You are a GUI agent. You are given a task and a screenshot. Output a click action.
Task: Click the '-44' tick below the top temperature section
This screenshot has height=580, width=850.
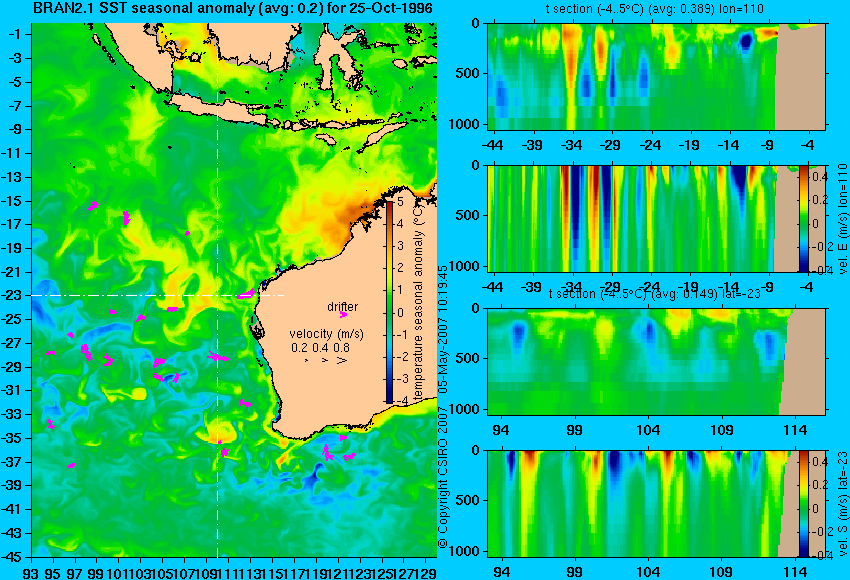click(x=492, y=145)
